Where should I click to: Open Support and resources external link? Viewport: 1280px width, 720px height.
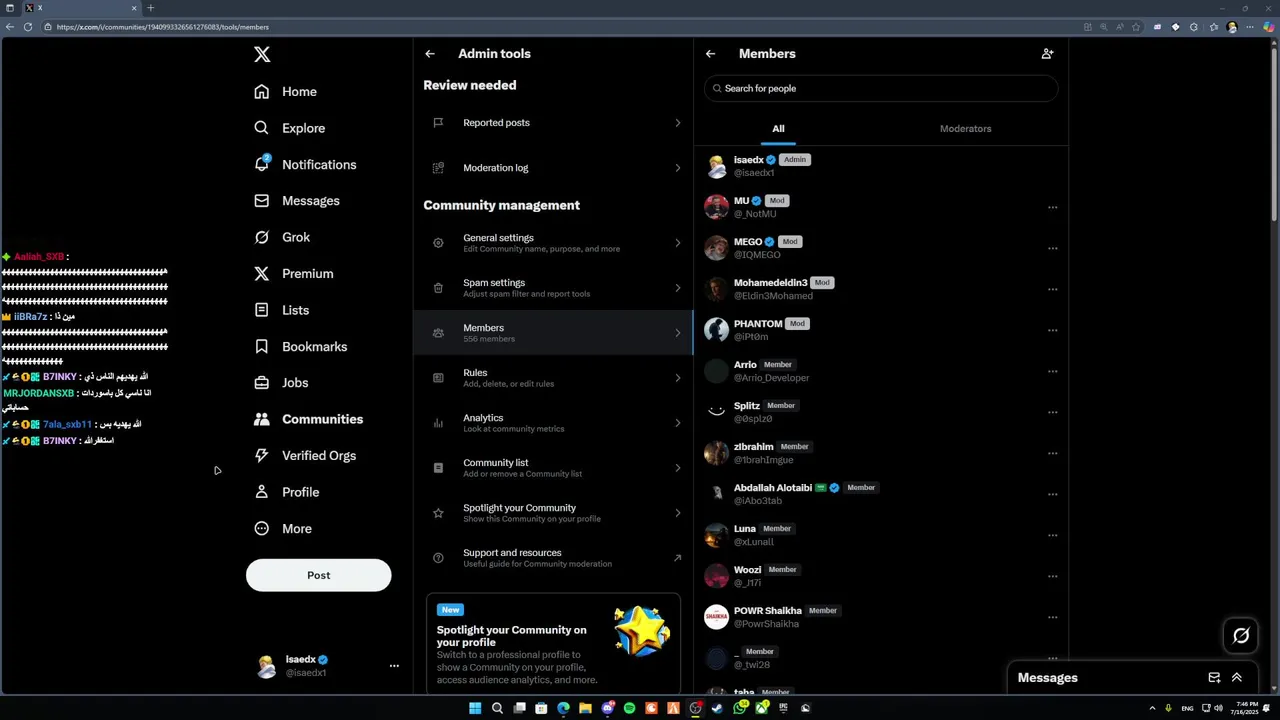click(x=553, y=558)
